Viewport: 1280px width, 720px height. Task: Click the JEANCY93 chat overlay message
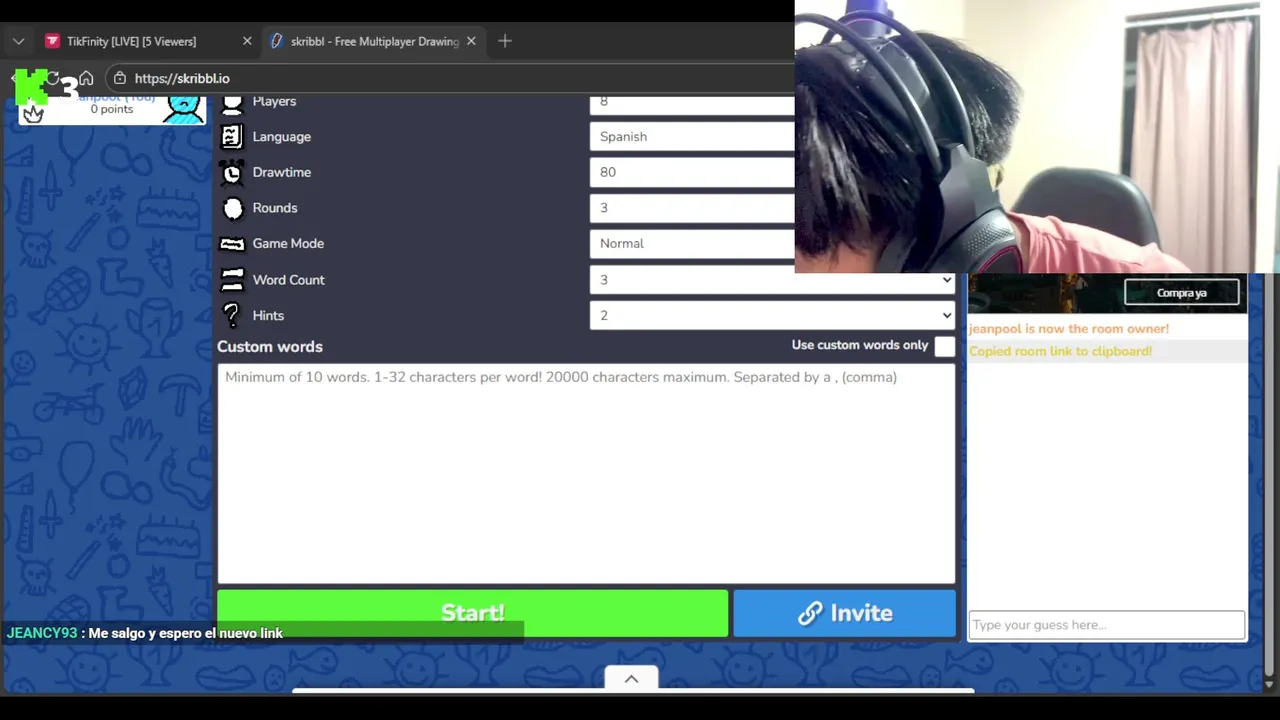pos(145,633)
